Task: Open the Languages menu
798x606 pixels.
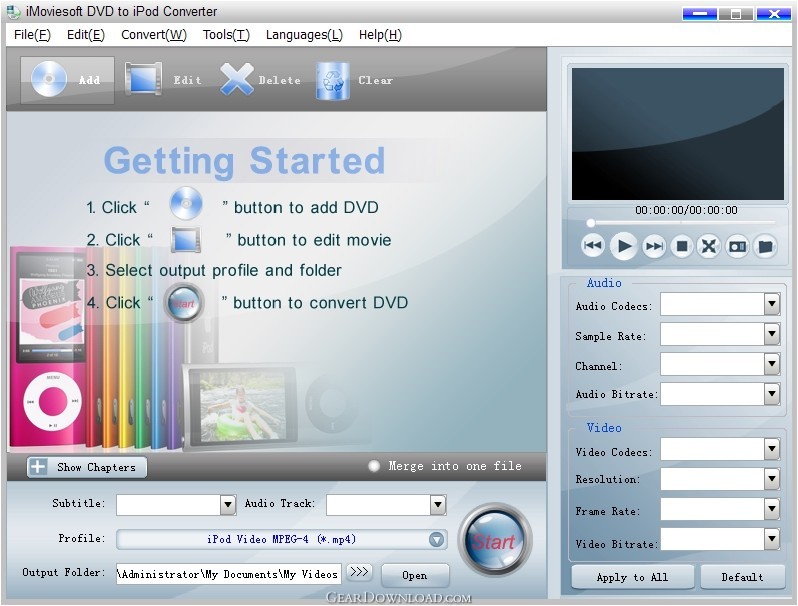Action: tap(304, 35)
